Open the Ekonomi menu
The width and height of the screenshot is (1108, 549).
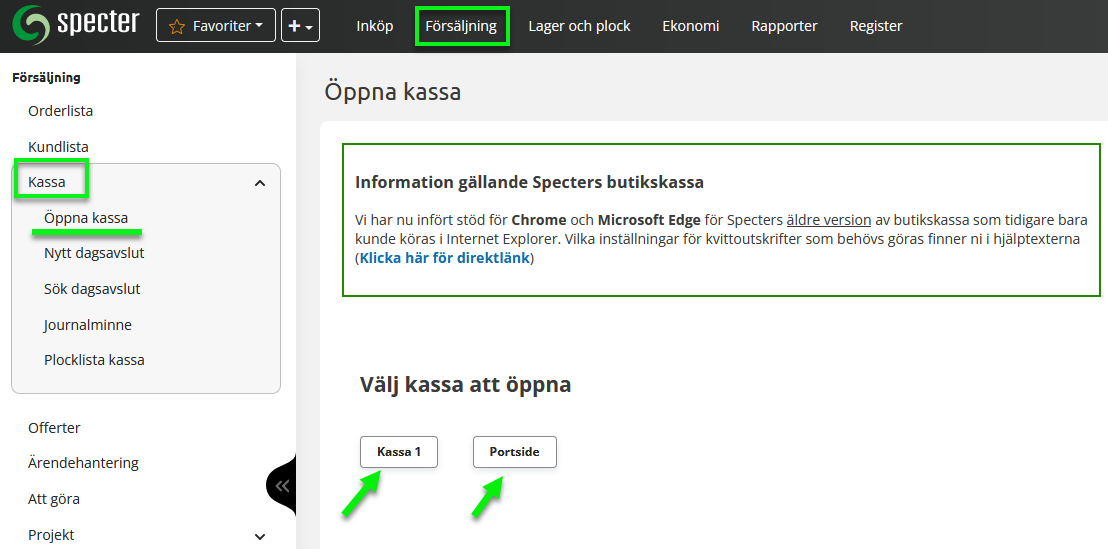tap(690, 26)
